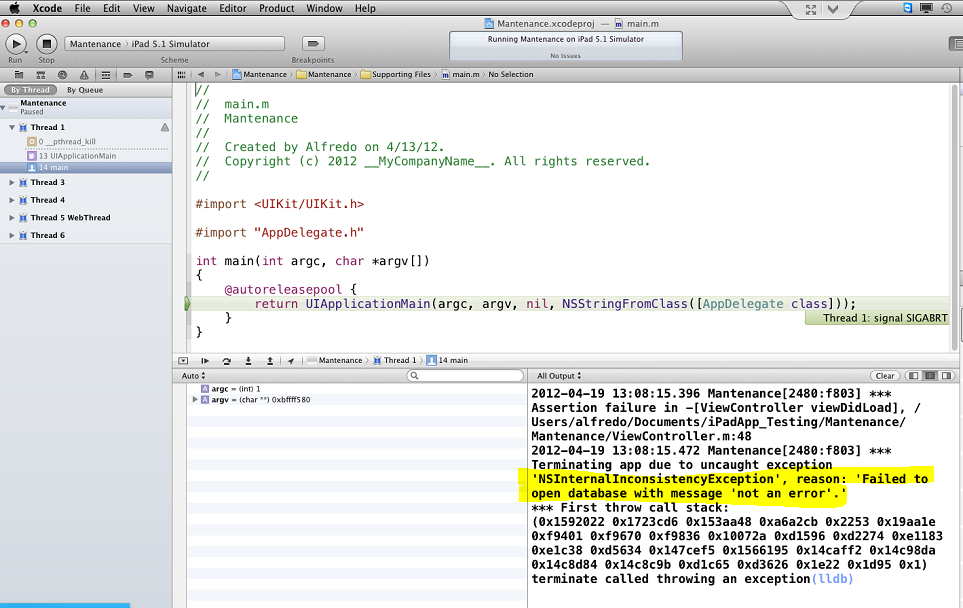The width and height of the screenshot is (963, 608).
Task: Click the TeamViewer icon in menu bar
Action: tap(908, 8)
